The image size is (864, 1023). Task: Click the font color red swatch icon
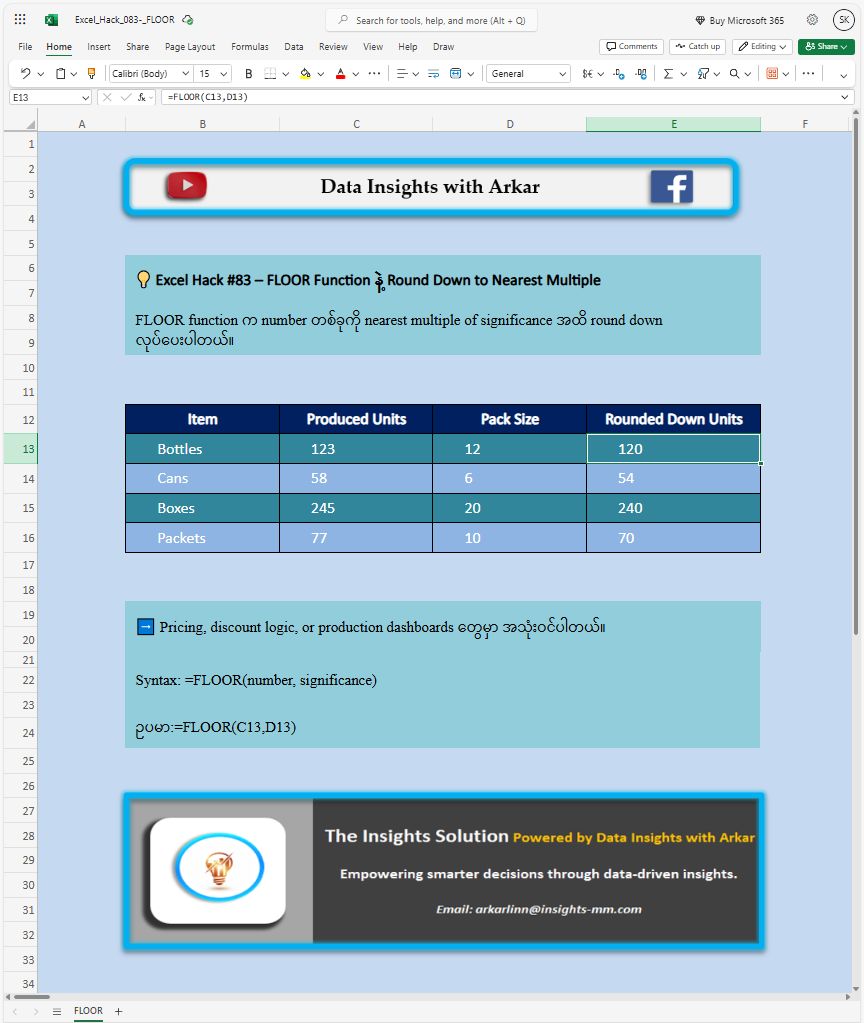(x=340, y=74)
